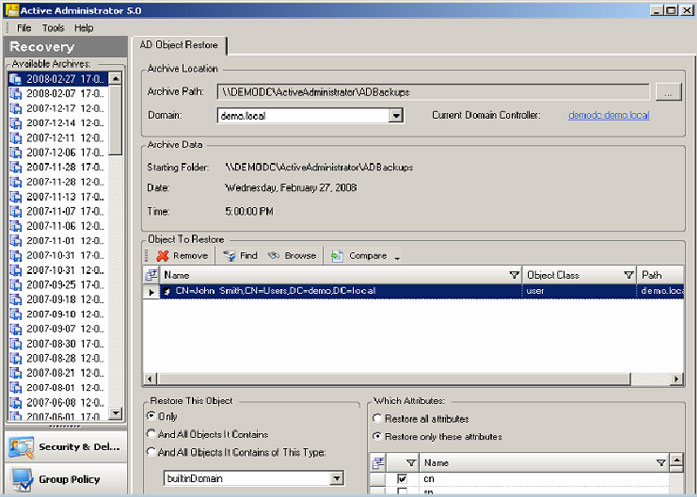Click the column chooser icon in attributes grid
This screenshot has width=697, height=497.
pyautogui.click(x=378, y=463)
